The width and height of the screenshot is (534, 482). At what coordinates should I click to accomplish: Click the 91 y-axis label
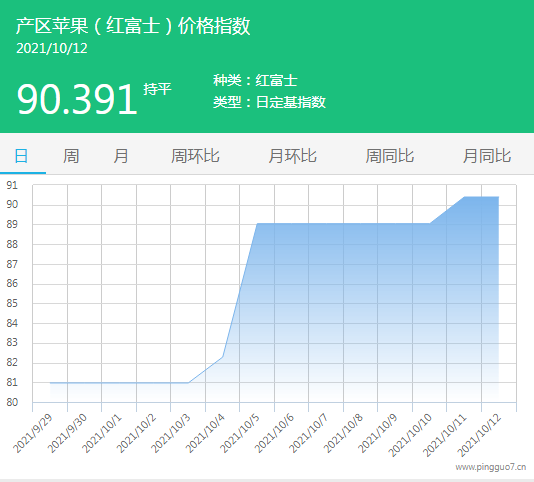point(12,185)
